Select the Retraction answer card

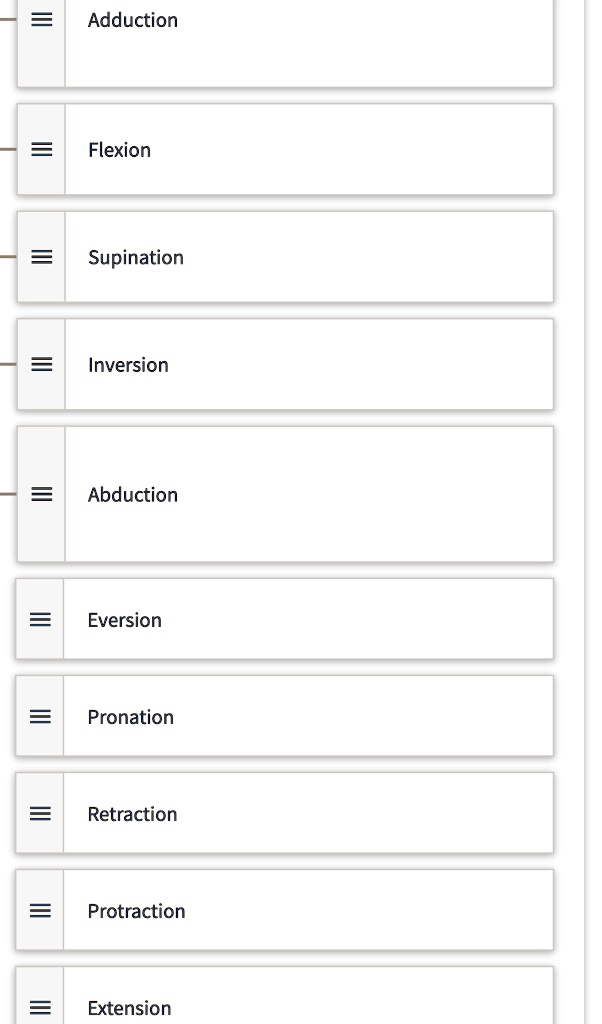pos(300,813)
